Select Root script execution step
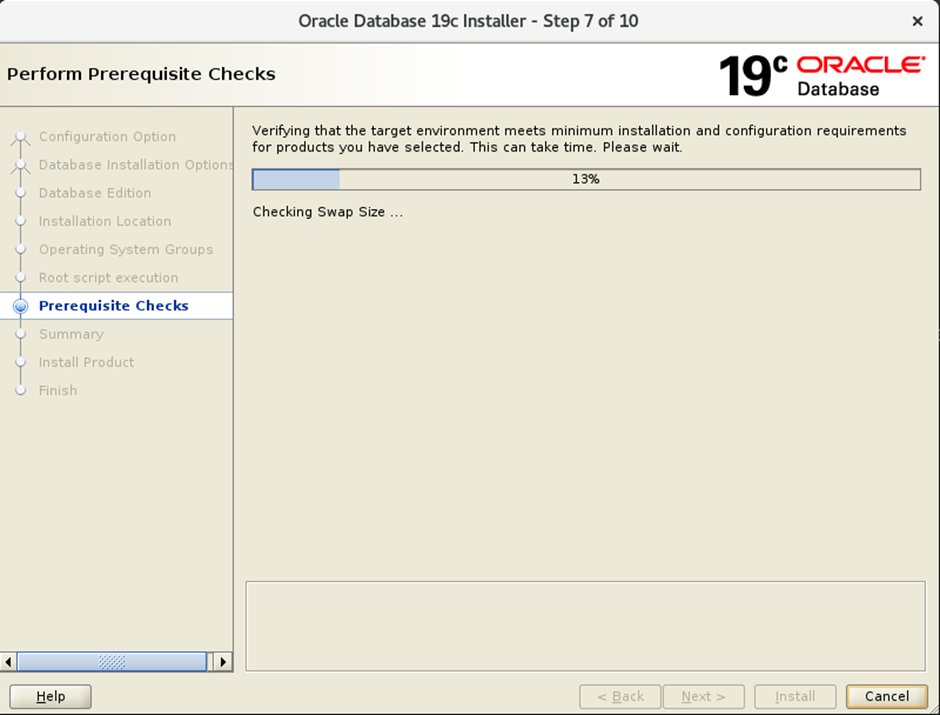 [x=109, y=277]
